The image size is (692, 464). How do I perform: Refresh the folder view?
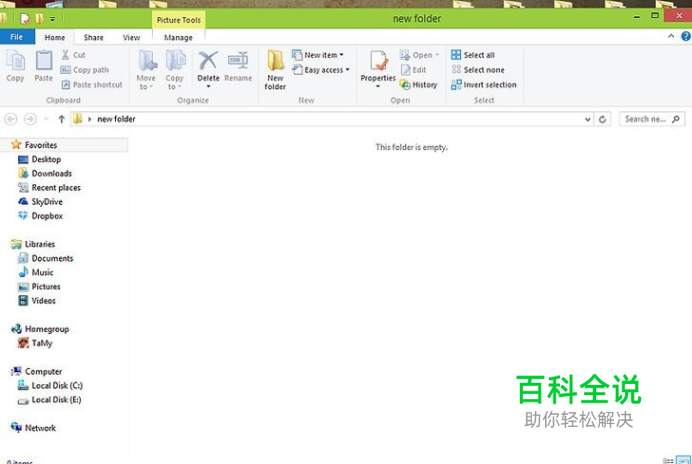coord(602,119)
